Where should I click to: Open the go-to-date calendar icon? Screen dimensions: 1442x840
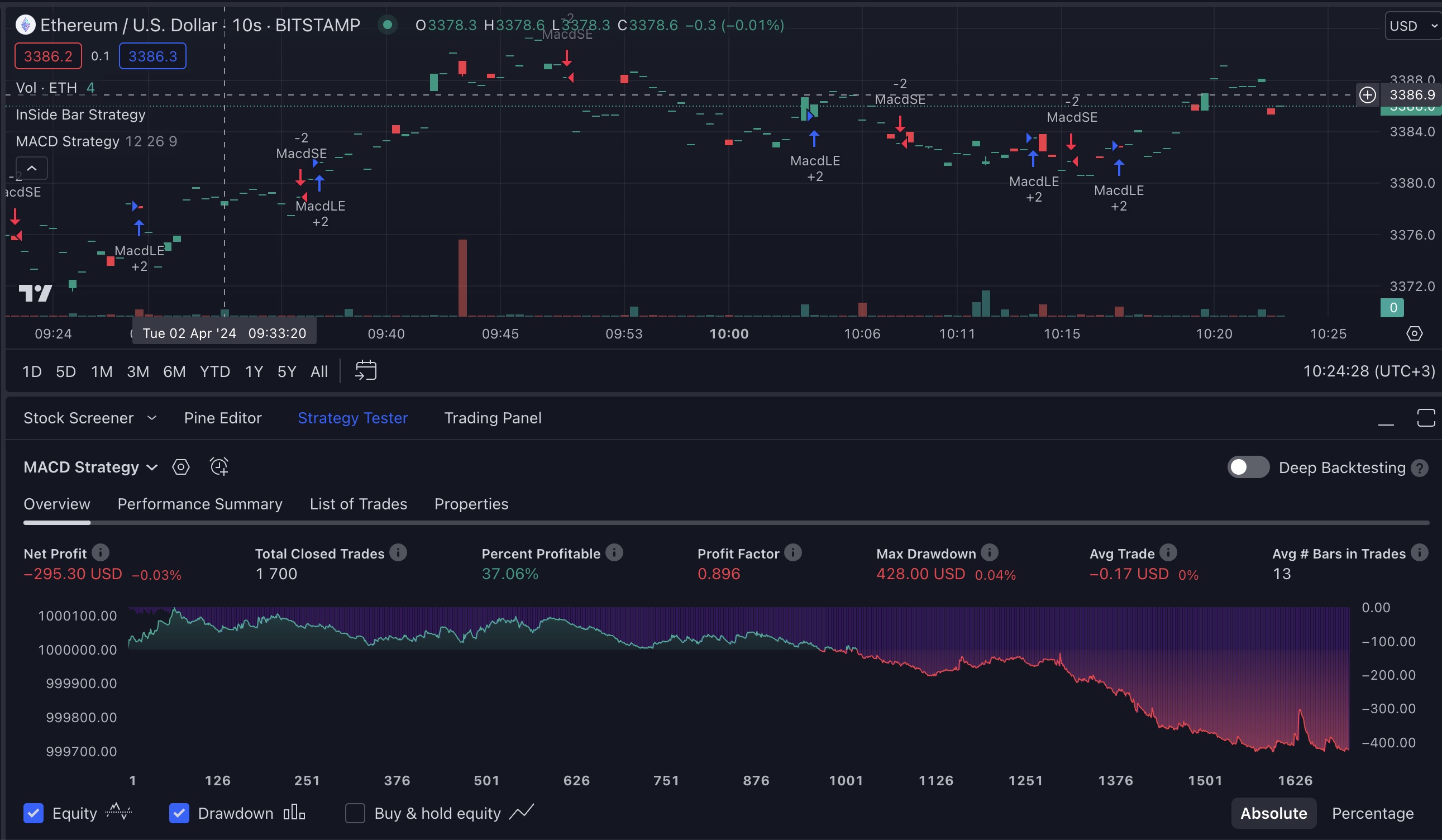366,371
